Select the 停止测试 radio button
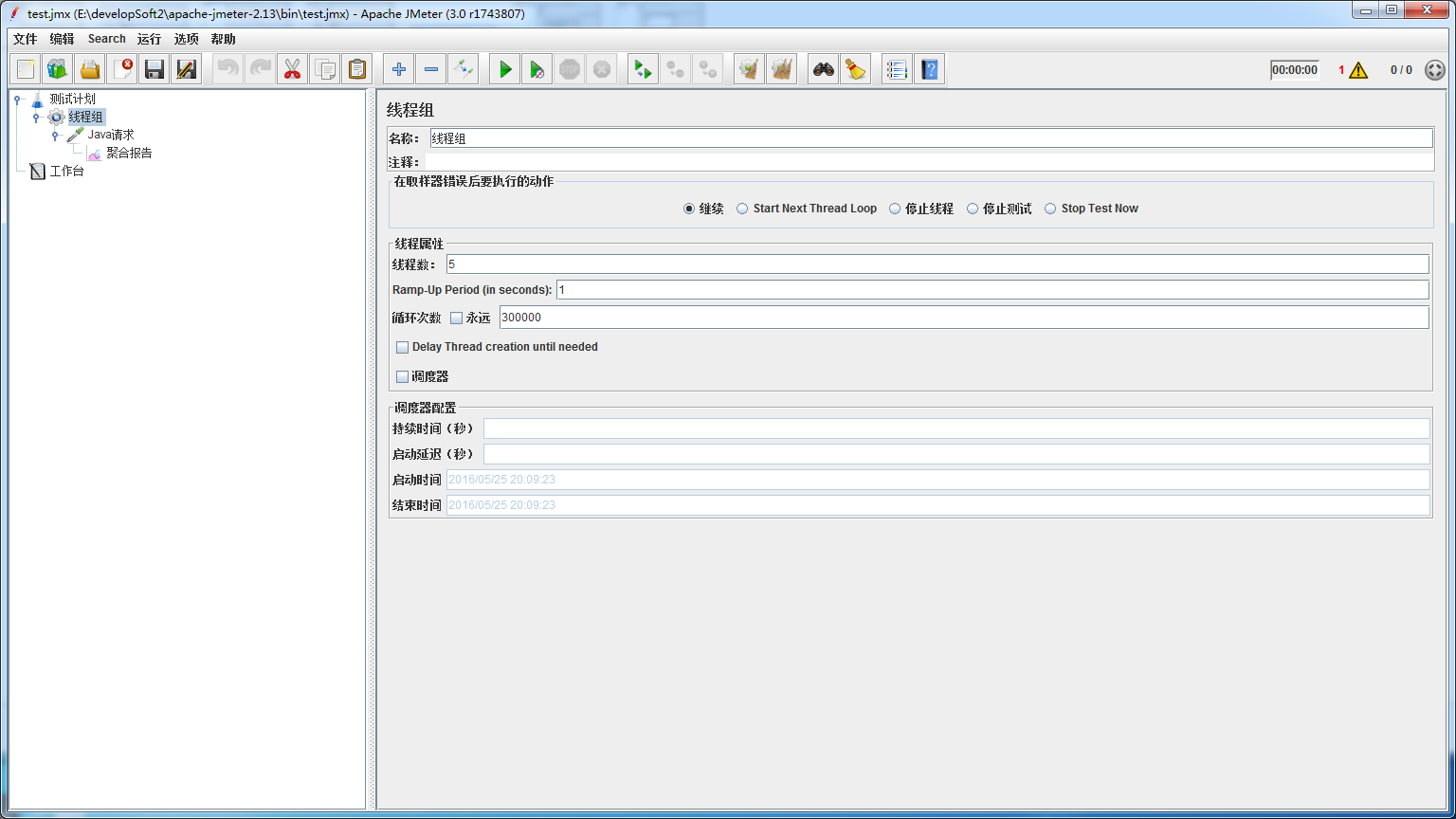 [x=973, y=209]
